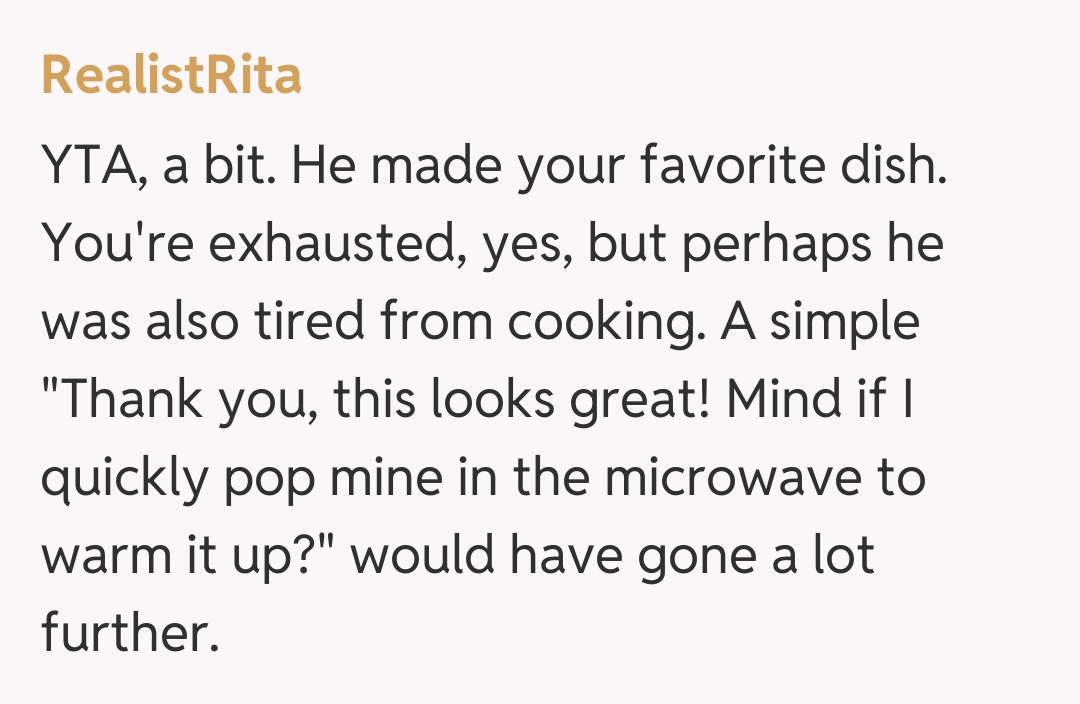Click the final word "further."

[129, 632]
